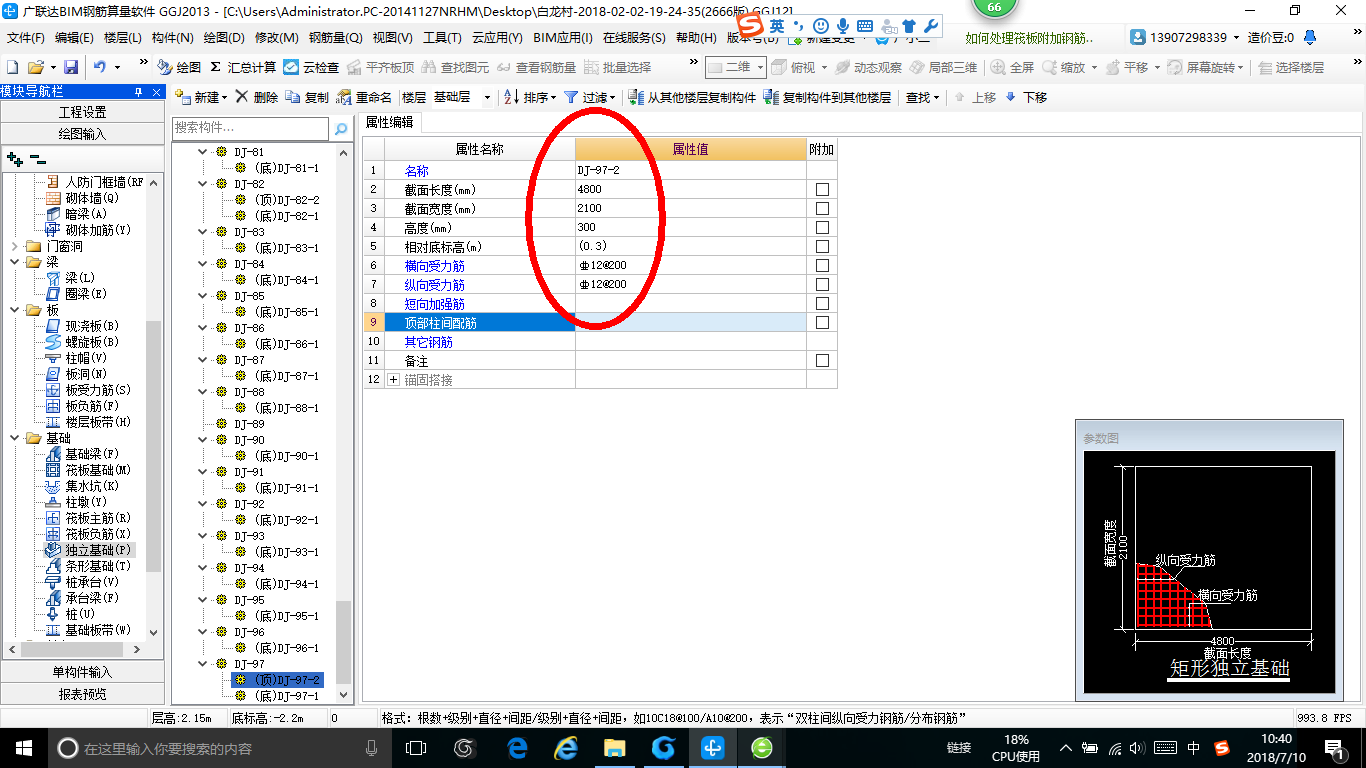This screenshot has height=768, width=1366.
Task: Select 独立基础(P) in navigation tree
Action: tap(90, 550)
